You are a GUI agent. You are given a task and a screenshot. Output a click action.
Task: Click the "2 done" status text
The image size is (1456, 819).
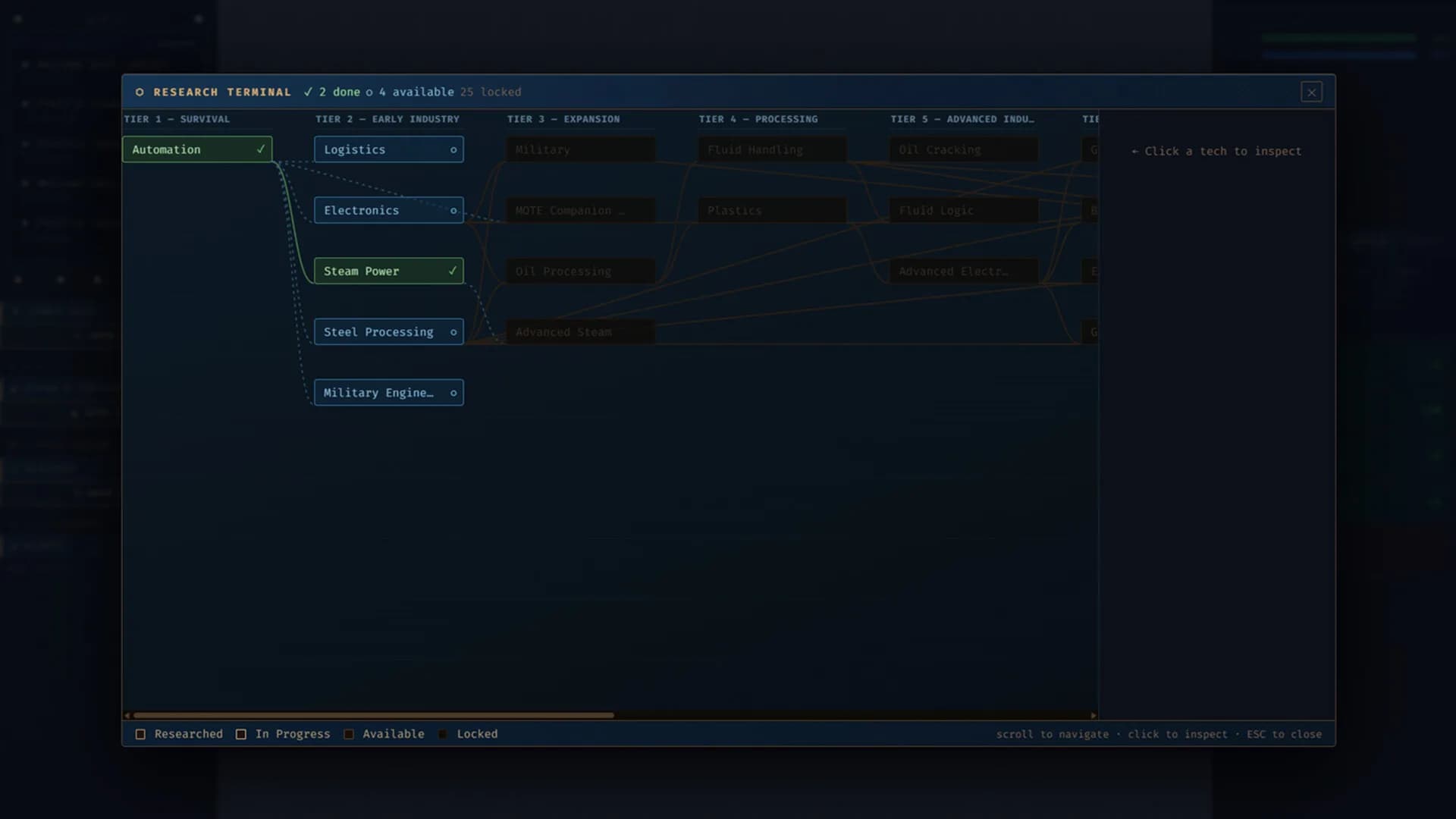click(x=339, y=92)
